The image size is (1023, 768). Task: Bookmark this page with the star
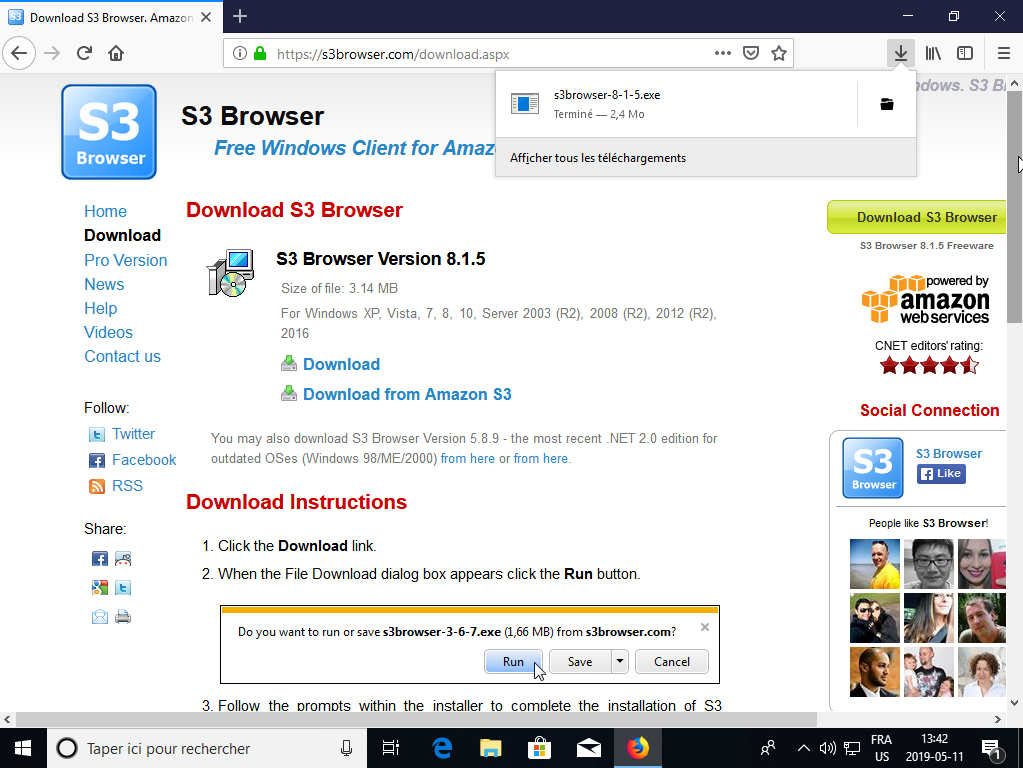click(x=778, y=54)
